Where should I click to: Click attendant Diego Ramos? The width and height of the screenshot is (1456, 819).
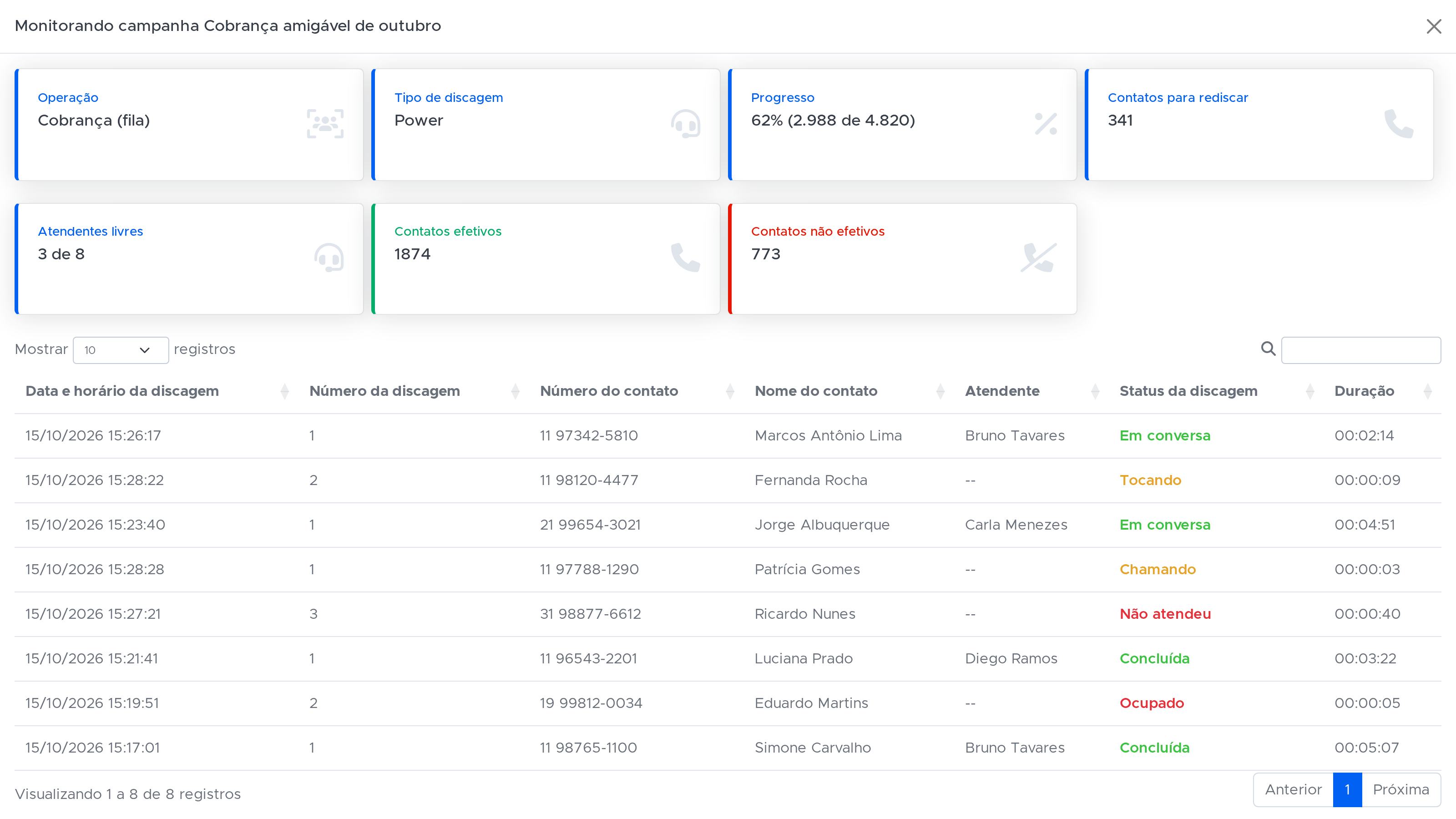click(x=1011, y=659)
